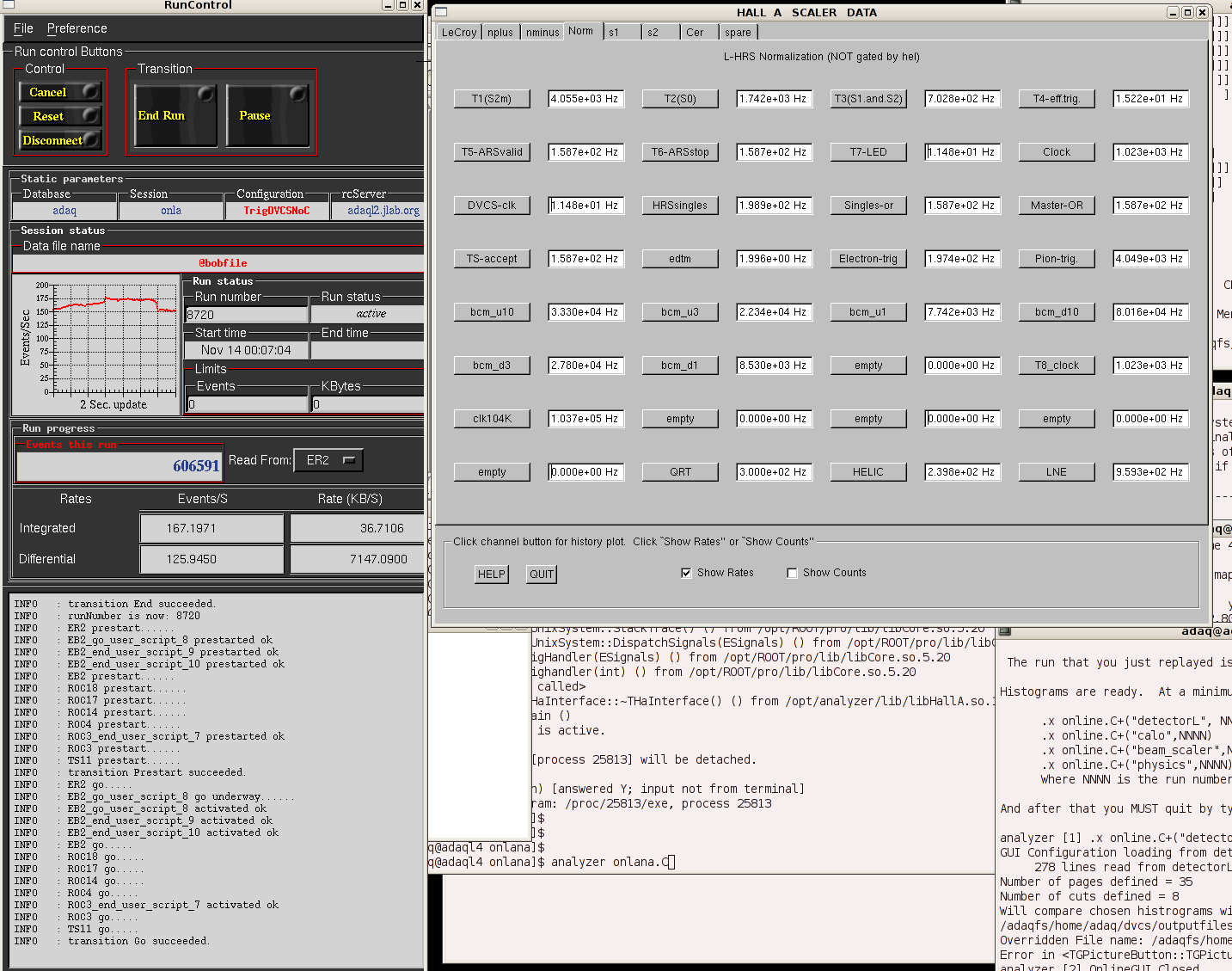Click the T8_clock channel button

(x=1057, y=366)
